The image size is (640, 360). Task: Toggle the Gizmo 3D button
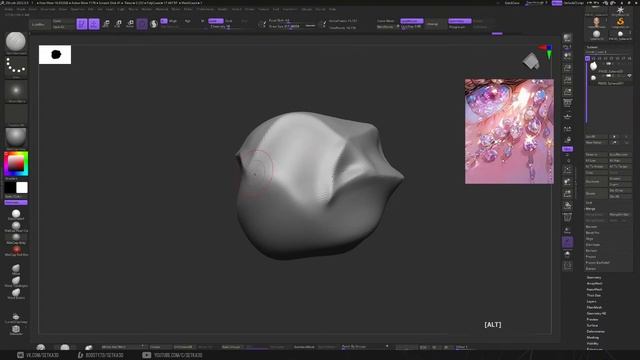(142, 24)
